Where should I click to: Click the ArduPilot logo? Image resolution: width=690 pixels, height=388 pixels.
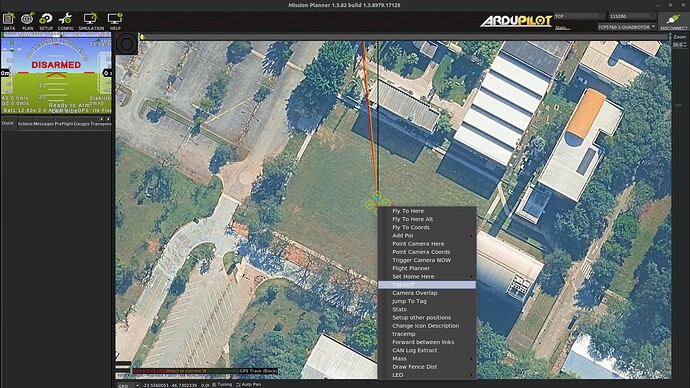[516, 21]
